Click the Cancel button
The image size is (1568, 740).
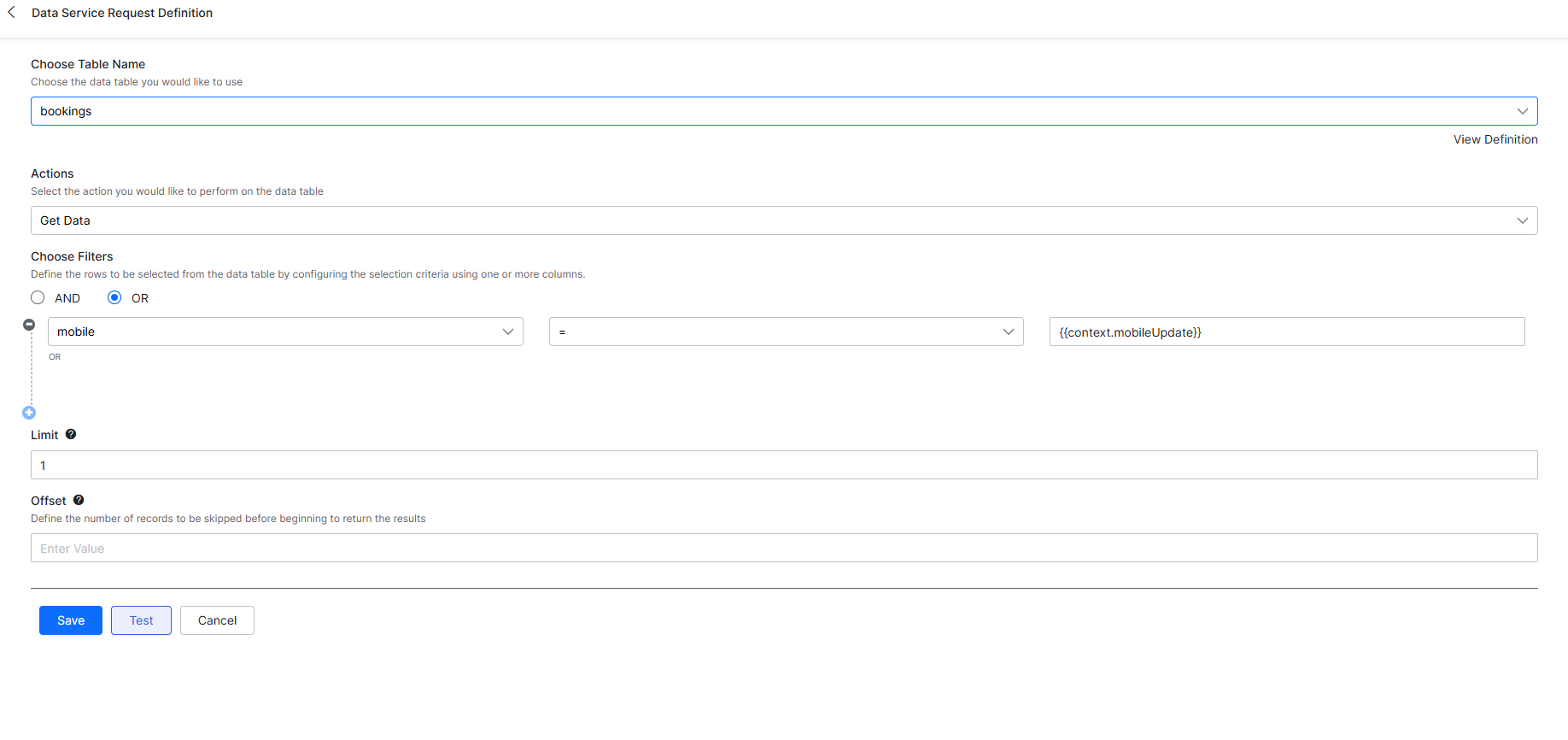pos(217,620)
